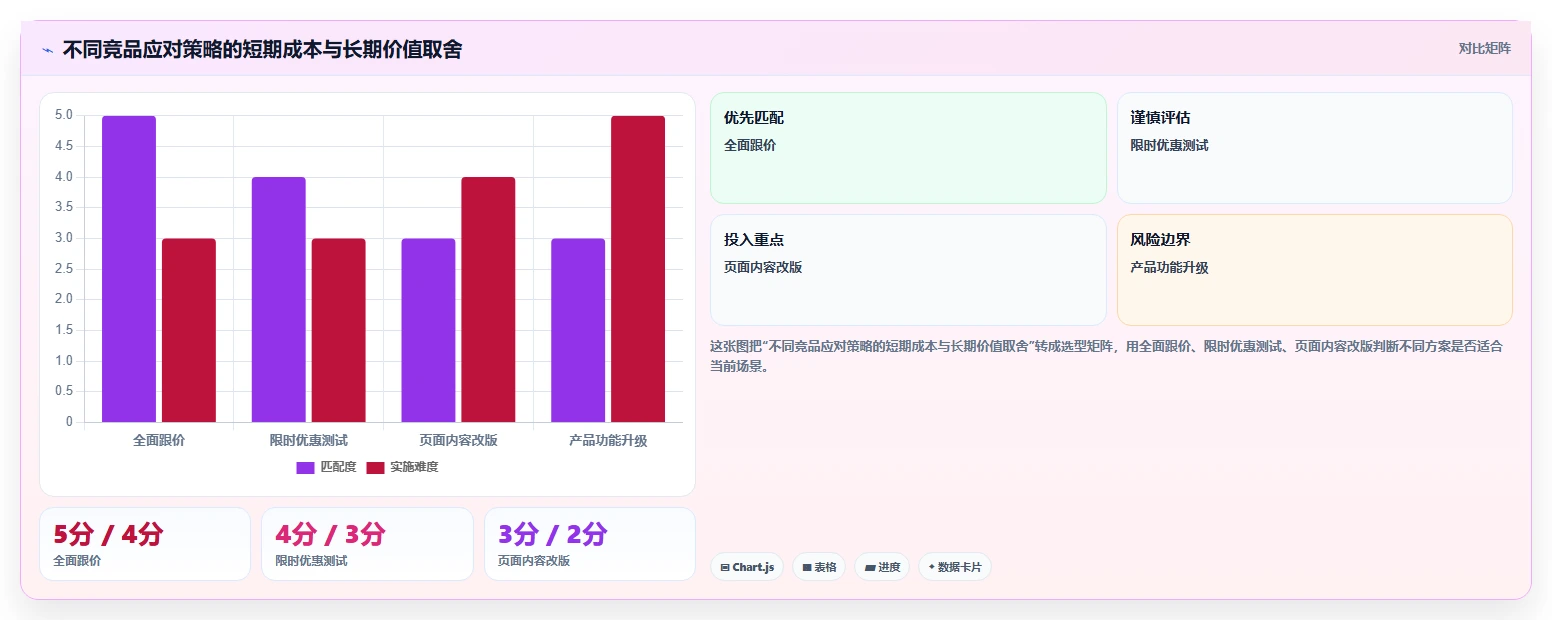Click the red 实施难度 legend swatch
The height and width of the screenshot is (620, 1552).
click(x=376, y=467)
